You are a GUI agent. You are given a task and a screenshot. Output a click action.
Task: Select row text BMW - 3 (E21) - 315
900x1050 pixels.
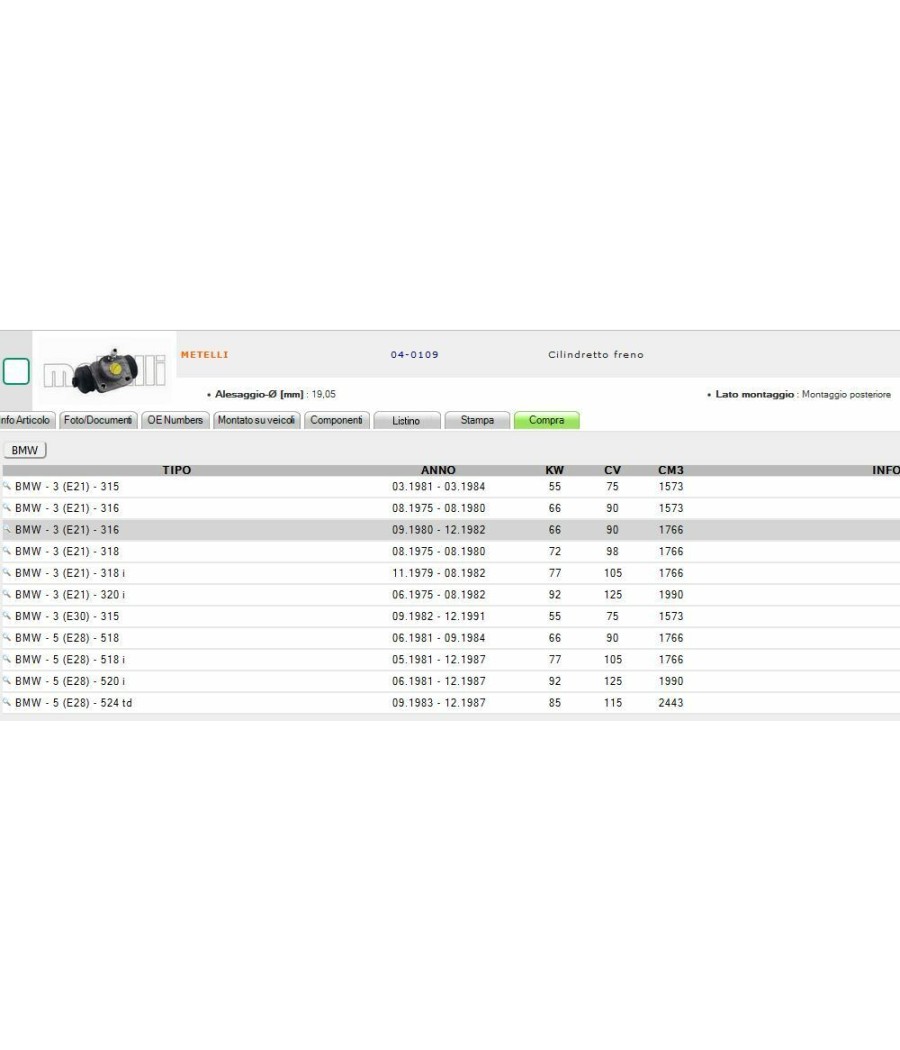click(x=67, y=487)
